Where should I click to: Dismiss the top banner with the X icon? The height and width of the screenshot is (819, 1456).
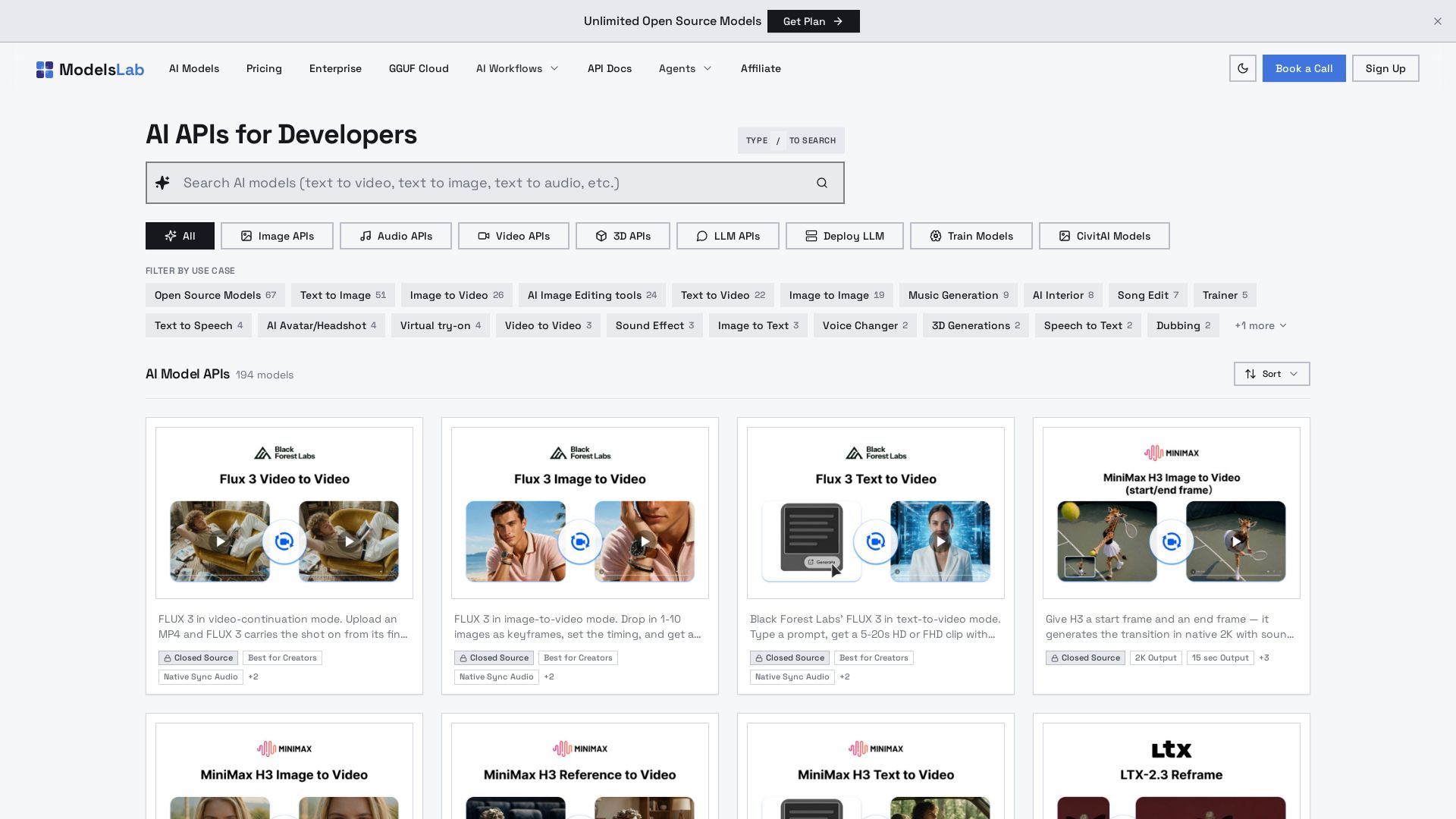click(x=1438, y=21)
